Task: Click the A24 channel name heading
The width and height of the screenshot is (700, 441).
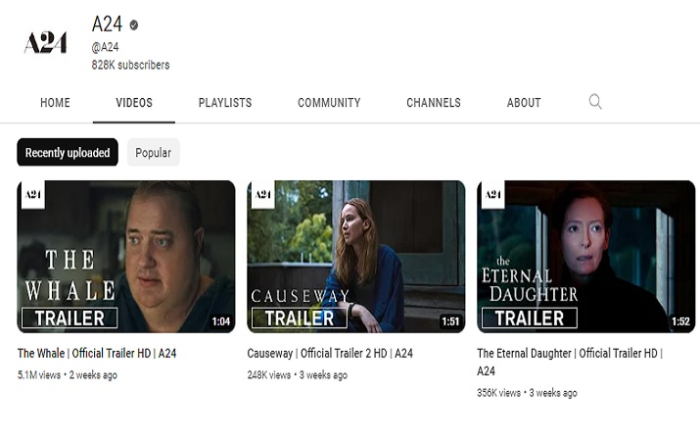Action: point(107,24)
